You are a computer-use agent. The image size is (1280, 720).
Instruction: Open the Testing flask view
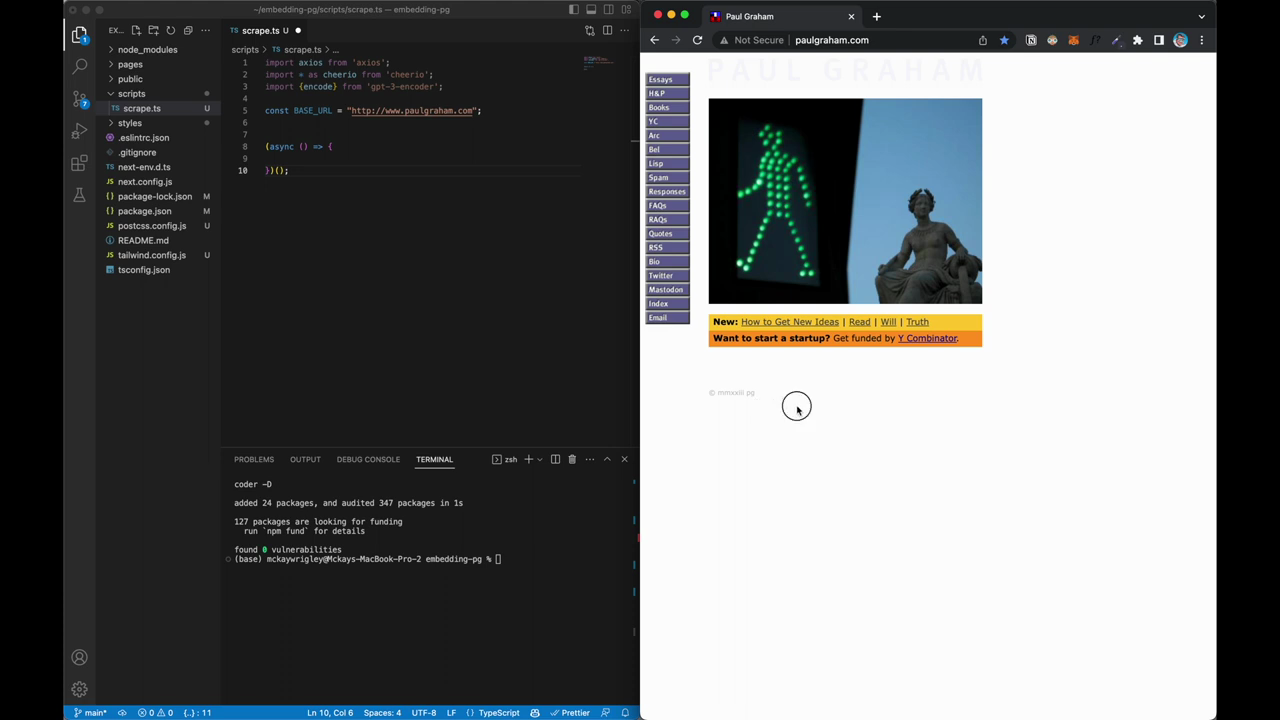(x=79, y=195)
